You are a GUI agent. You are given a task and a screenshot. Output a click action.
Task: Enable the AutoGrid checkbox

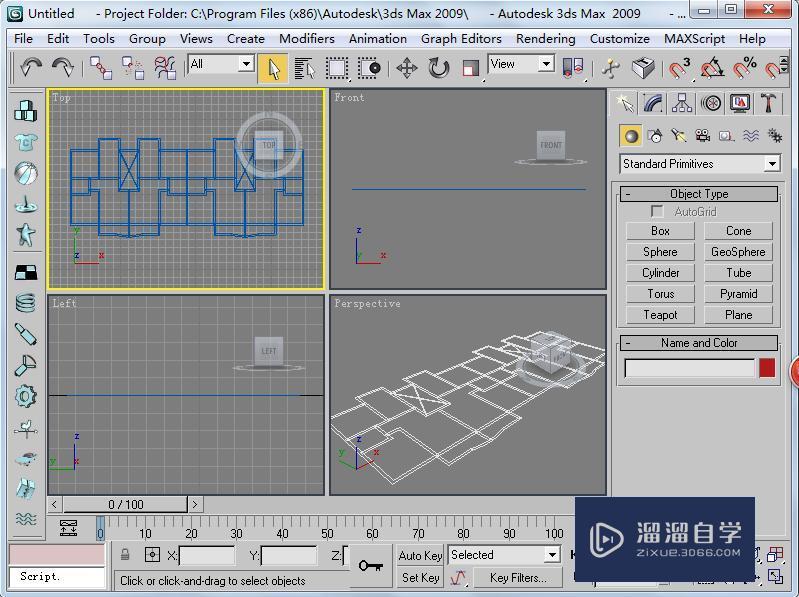[x=657, y=211]
